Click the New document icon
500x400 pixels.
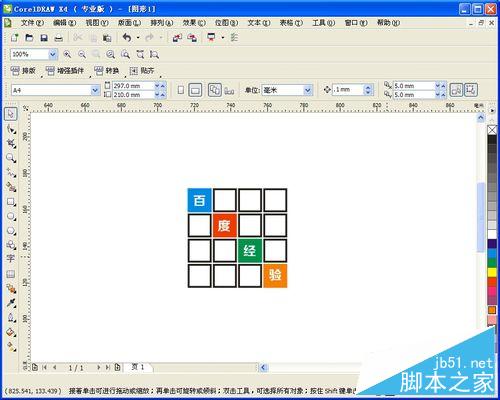(x=15, y=38)
